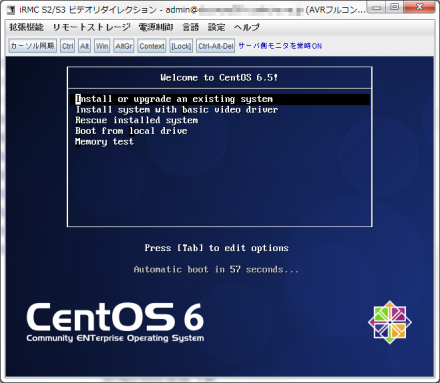Open the 設定 menu
The image size is (440, 383).
217,27
